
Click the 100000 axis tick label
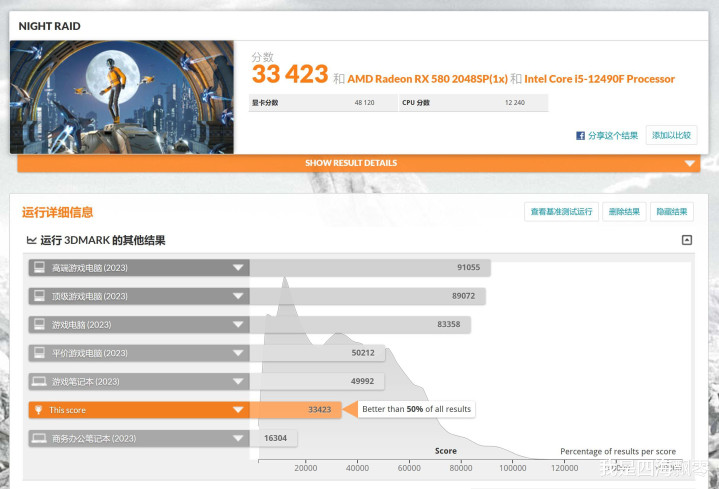pos(513,468)
